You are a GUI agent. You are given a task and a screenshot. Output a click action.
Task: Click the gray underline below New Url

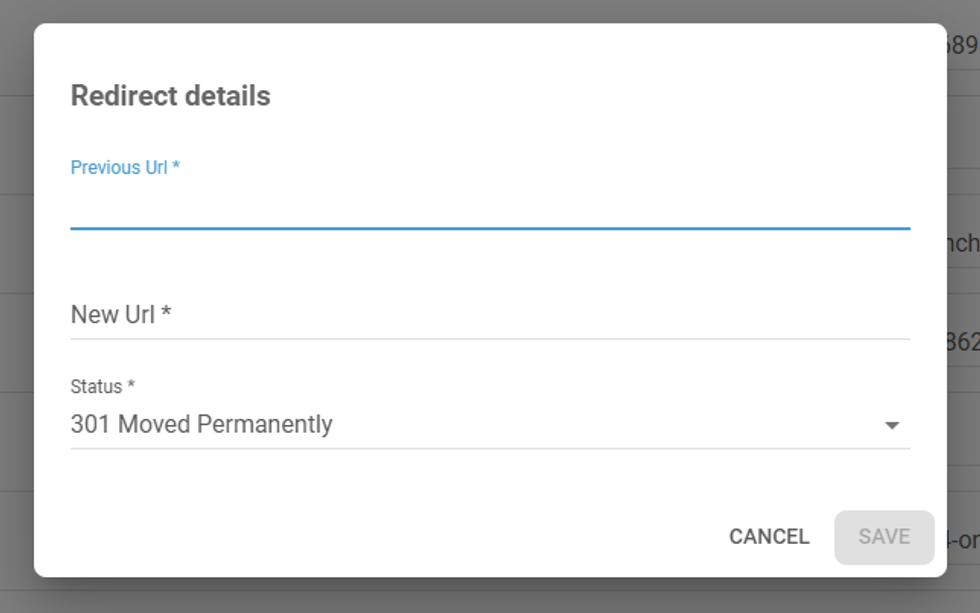click(489, 339)
